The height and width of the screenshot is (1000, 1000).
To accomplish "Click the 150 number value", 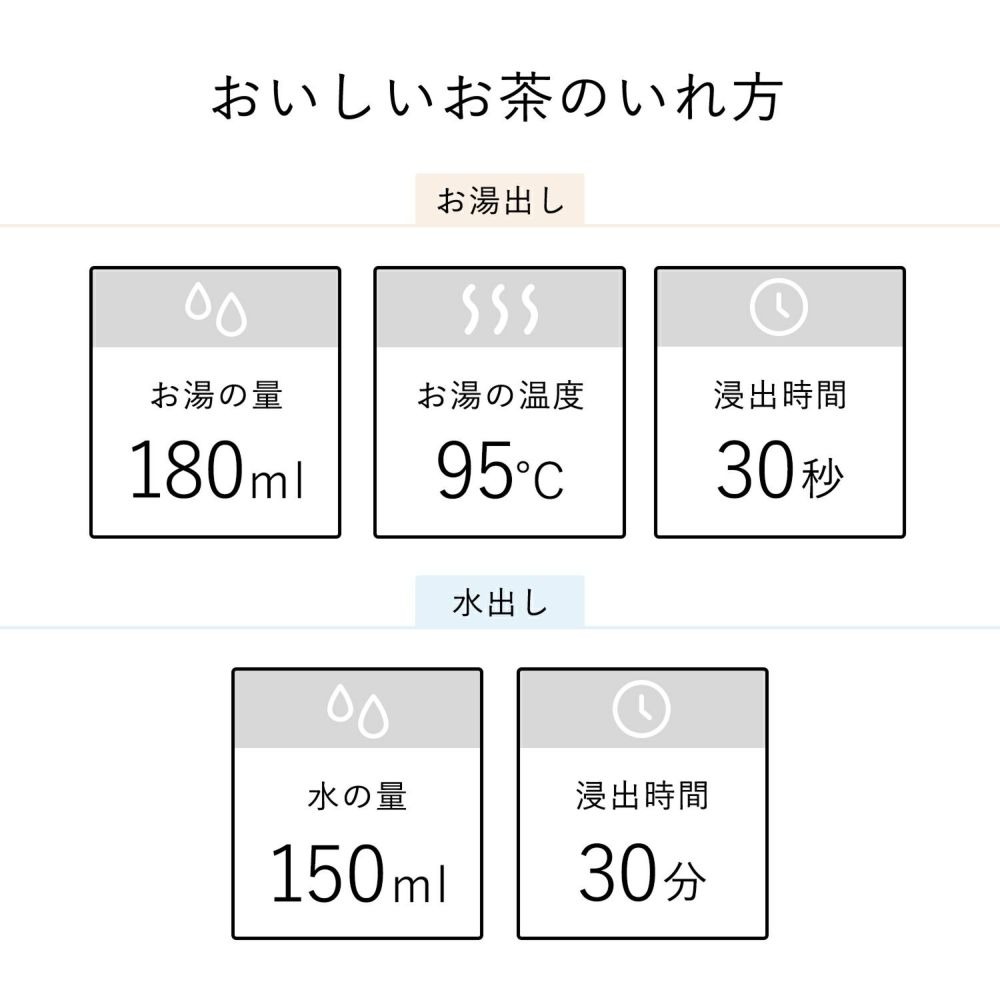I will (327, 874).
